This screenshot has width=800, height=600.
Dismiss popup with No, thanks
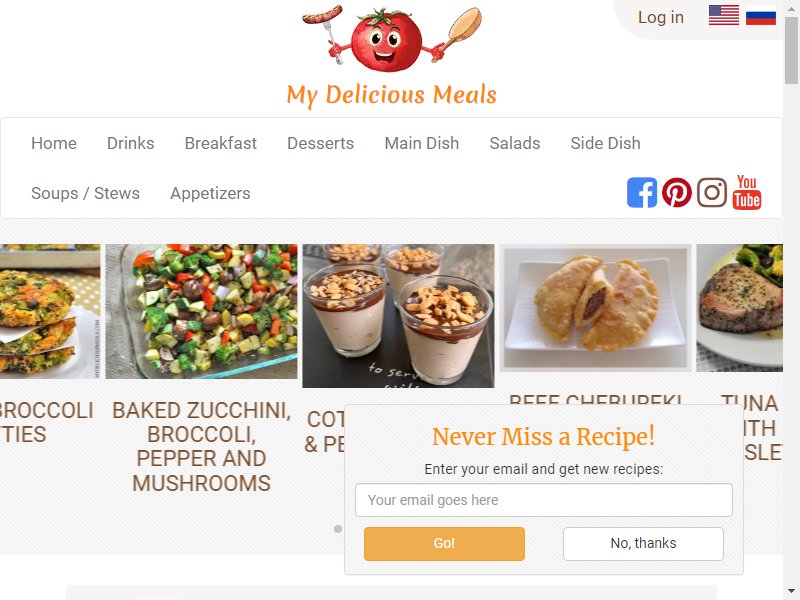coord(643,544)
